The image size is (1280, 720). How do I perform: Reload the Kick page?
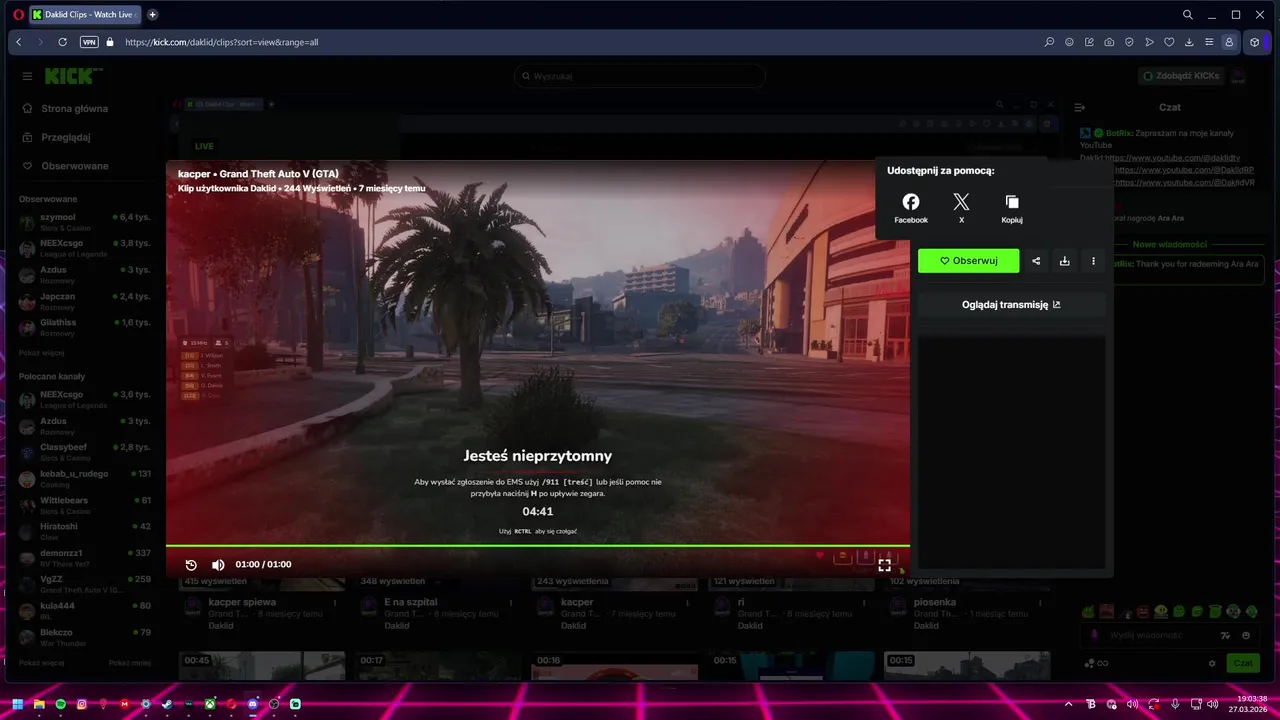(63, 42)
